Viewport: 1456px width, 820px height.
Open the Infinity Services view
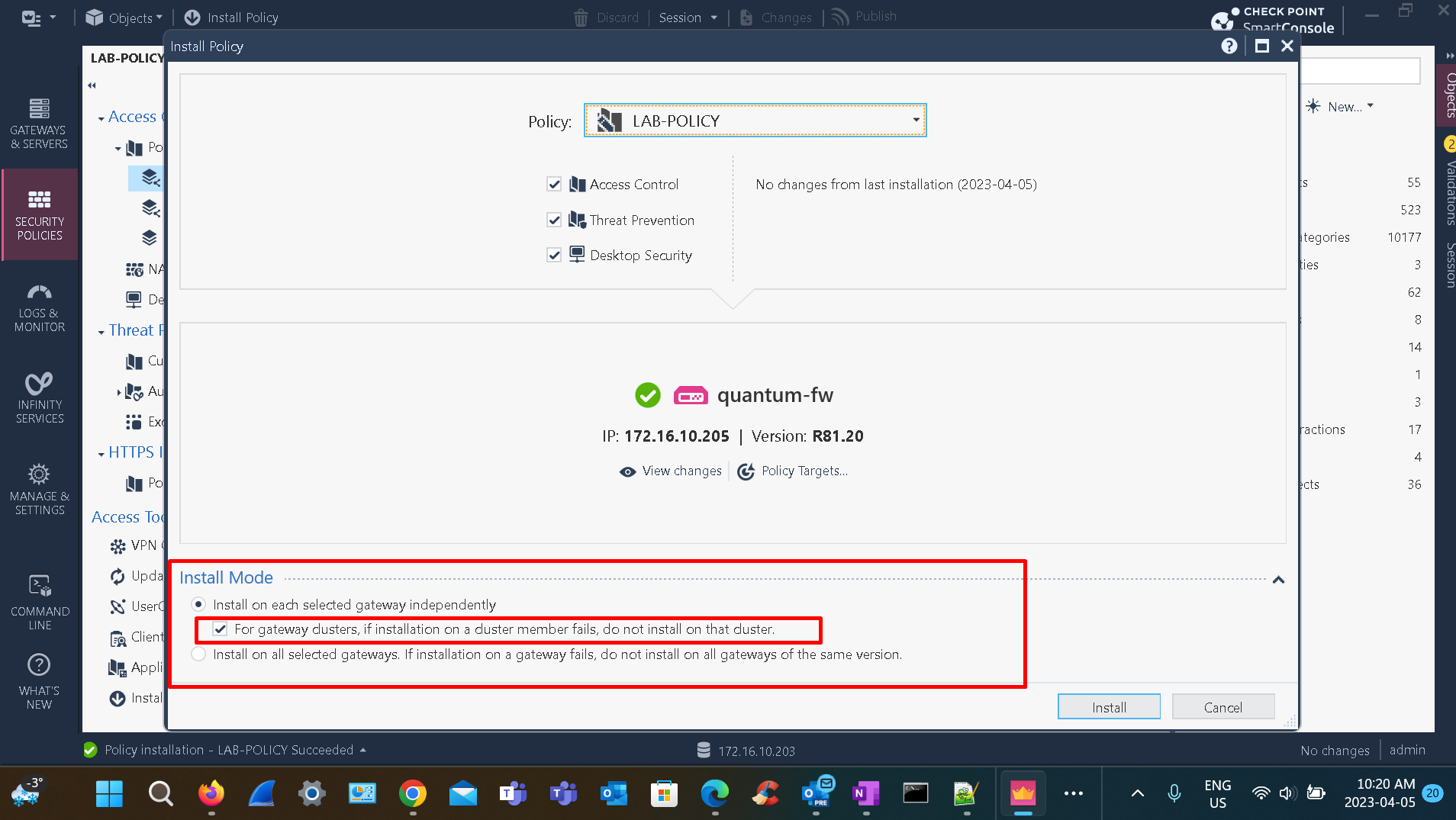[x=39, y=397]
